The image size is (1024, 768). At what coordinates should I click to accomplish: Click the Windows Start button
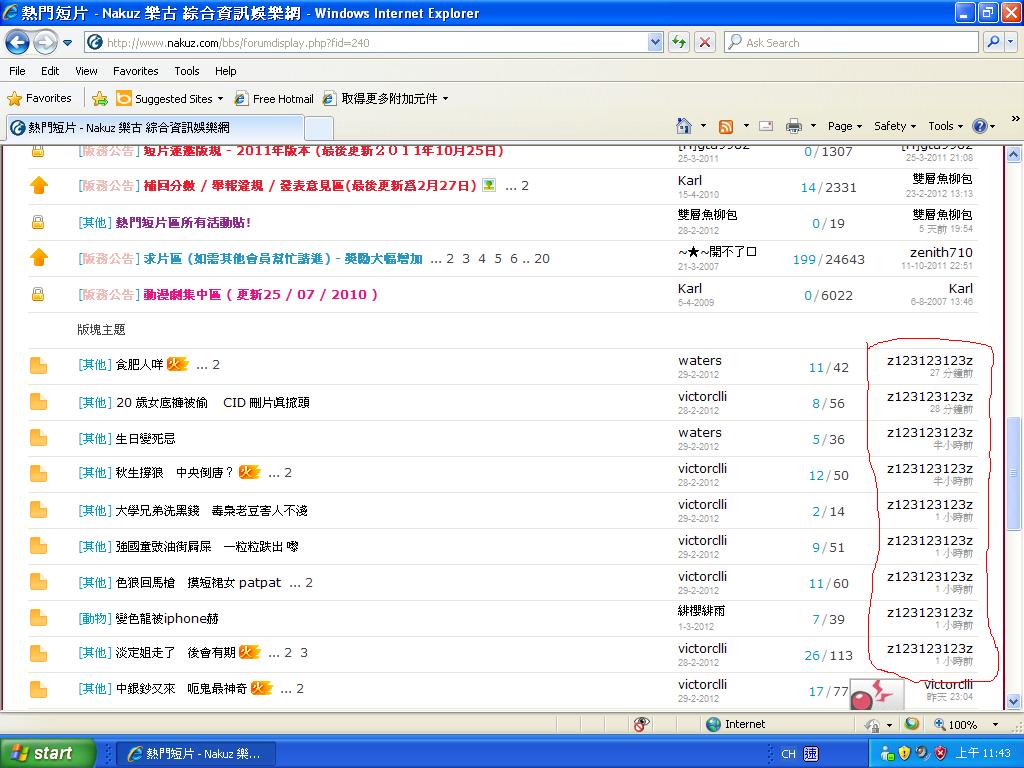47,754
